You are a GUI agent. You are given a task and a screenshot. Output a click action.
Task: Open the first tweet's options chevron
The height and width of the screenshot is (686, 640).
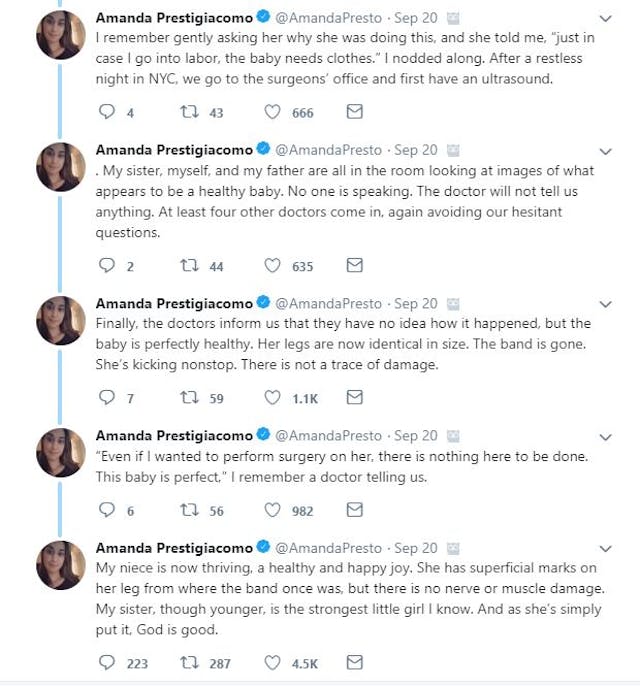(605, 19)
